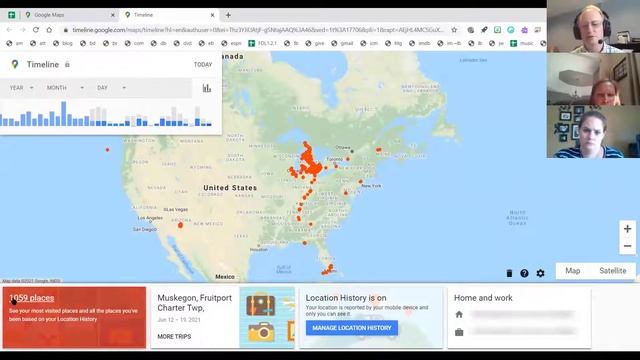Open the FDL1.2.1 bookmark
The width and height of the screenshot is (640, 360).
(x=262, y=43)
